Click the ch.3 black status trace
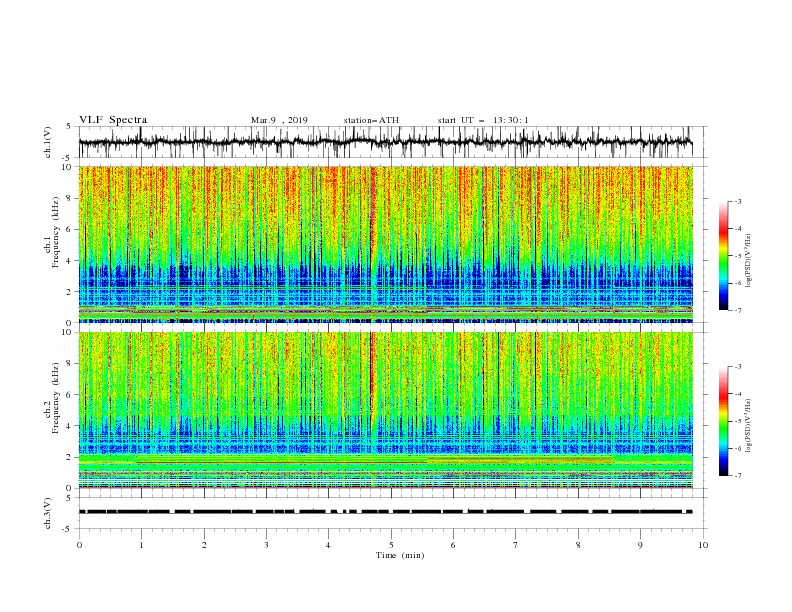 [x=386, y=512]
